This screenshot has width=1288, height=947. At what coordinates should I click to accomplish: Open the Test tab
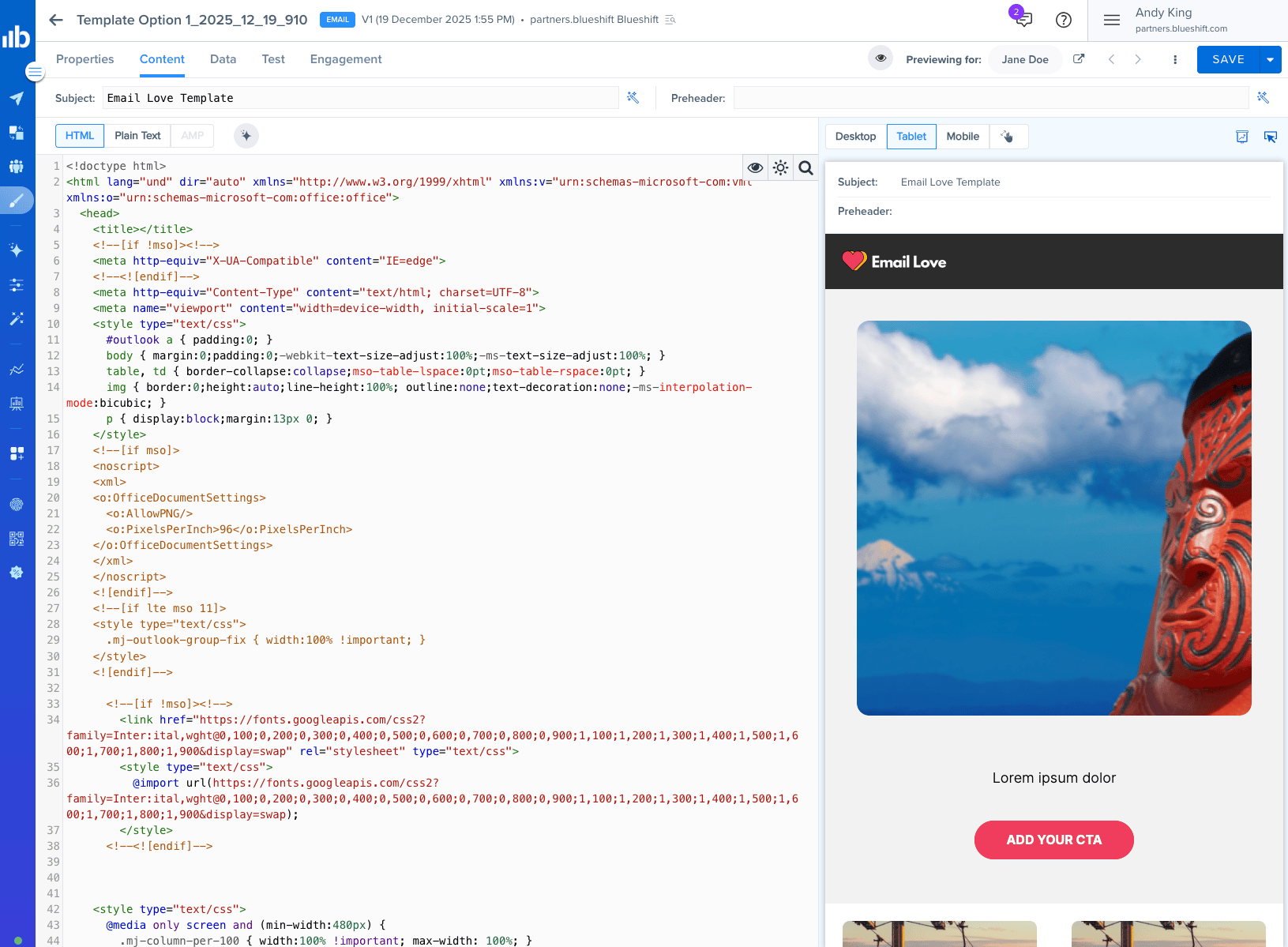pyautogui.click(x=273, y=59)
